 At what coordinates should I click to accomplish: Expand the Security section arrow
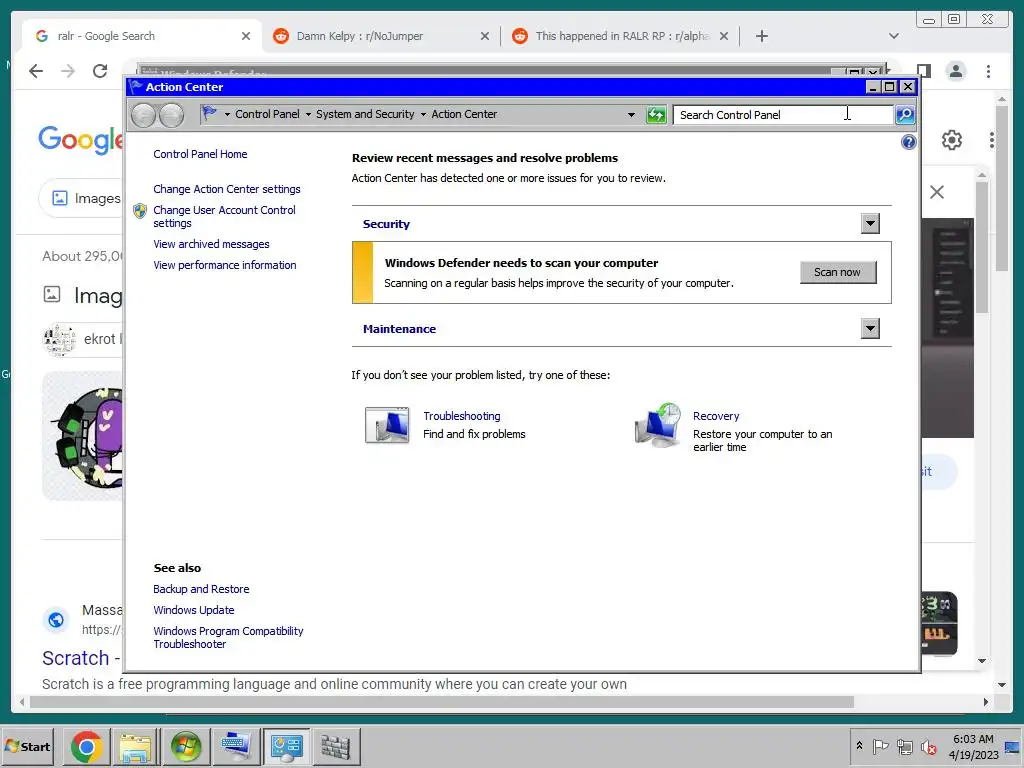(x=870, y=223)
